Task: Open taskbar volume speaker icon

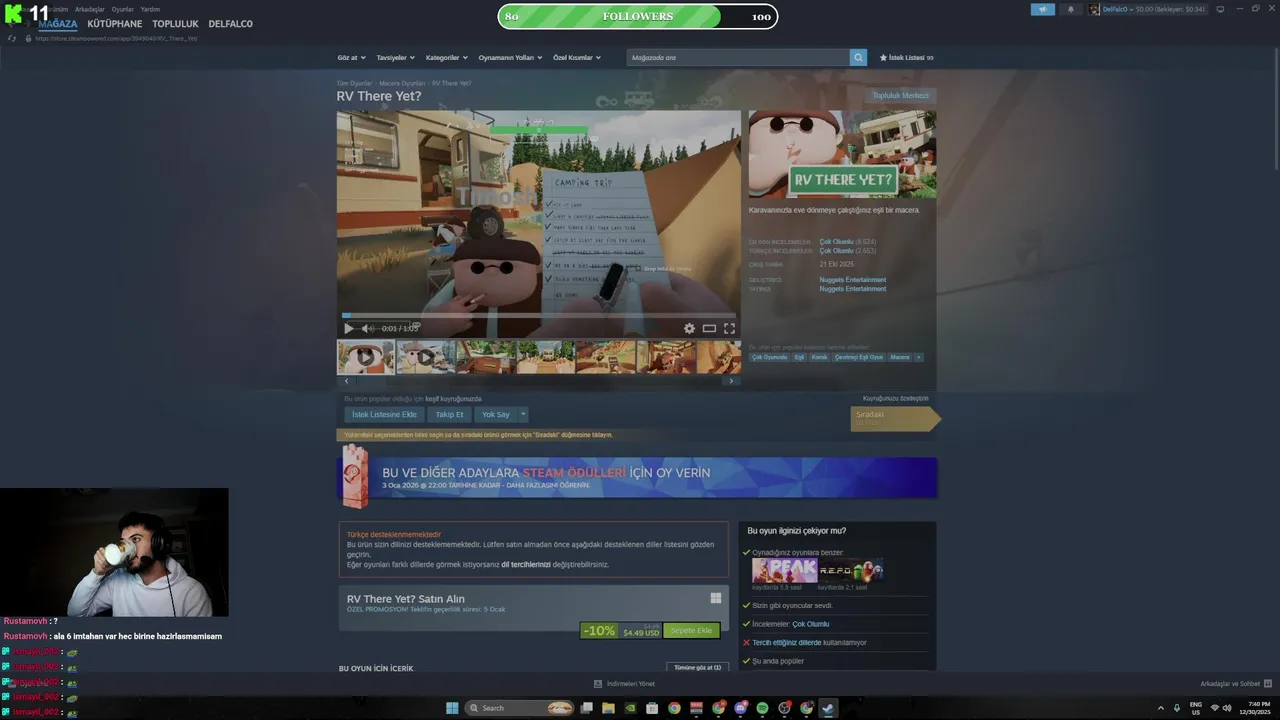Action: coord(1227,708)
